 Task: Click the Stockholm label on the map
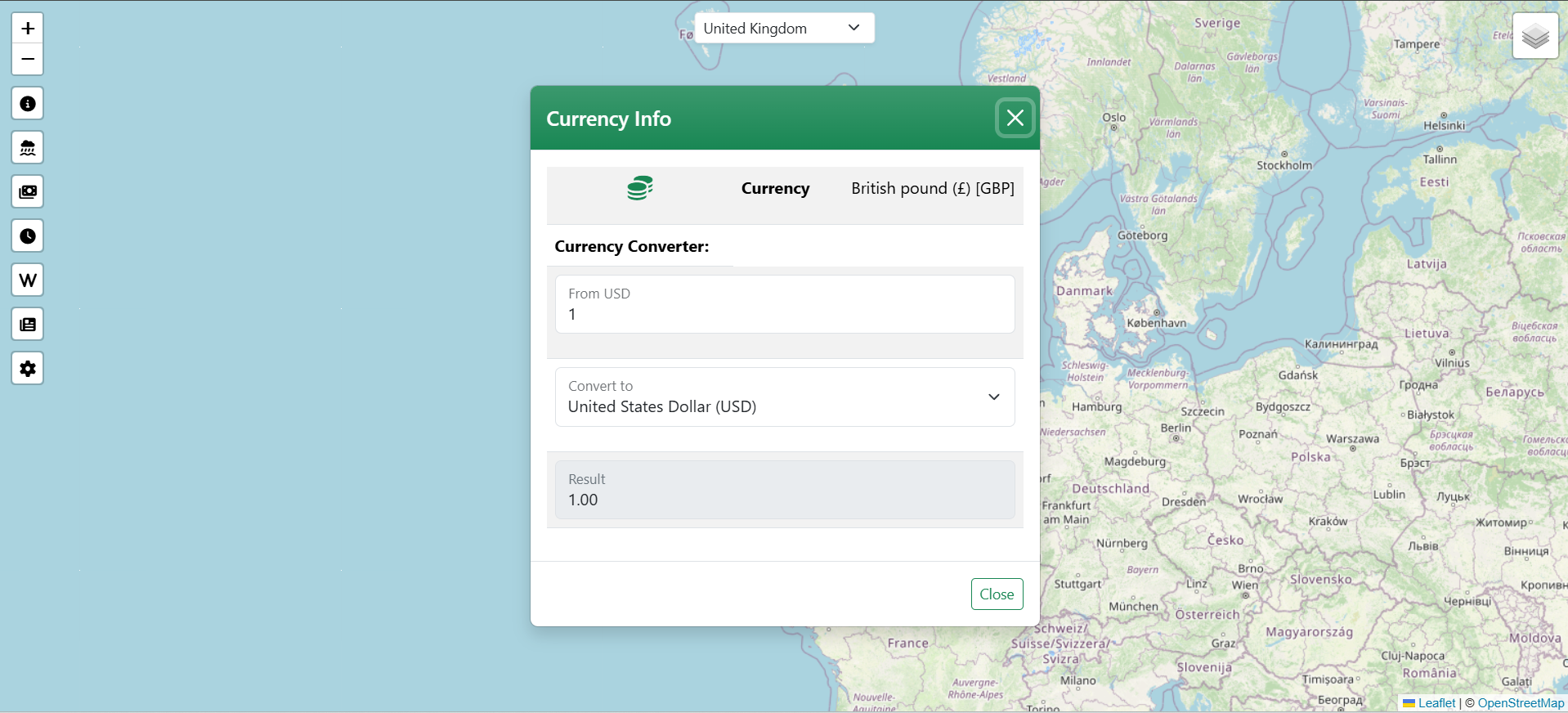(1284, 165)
